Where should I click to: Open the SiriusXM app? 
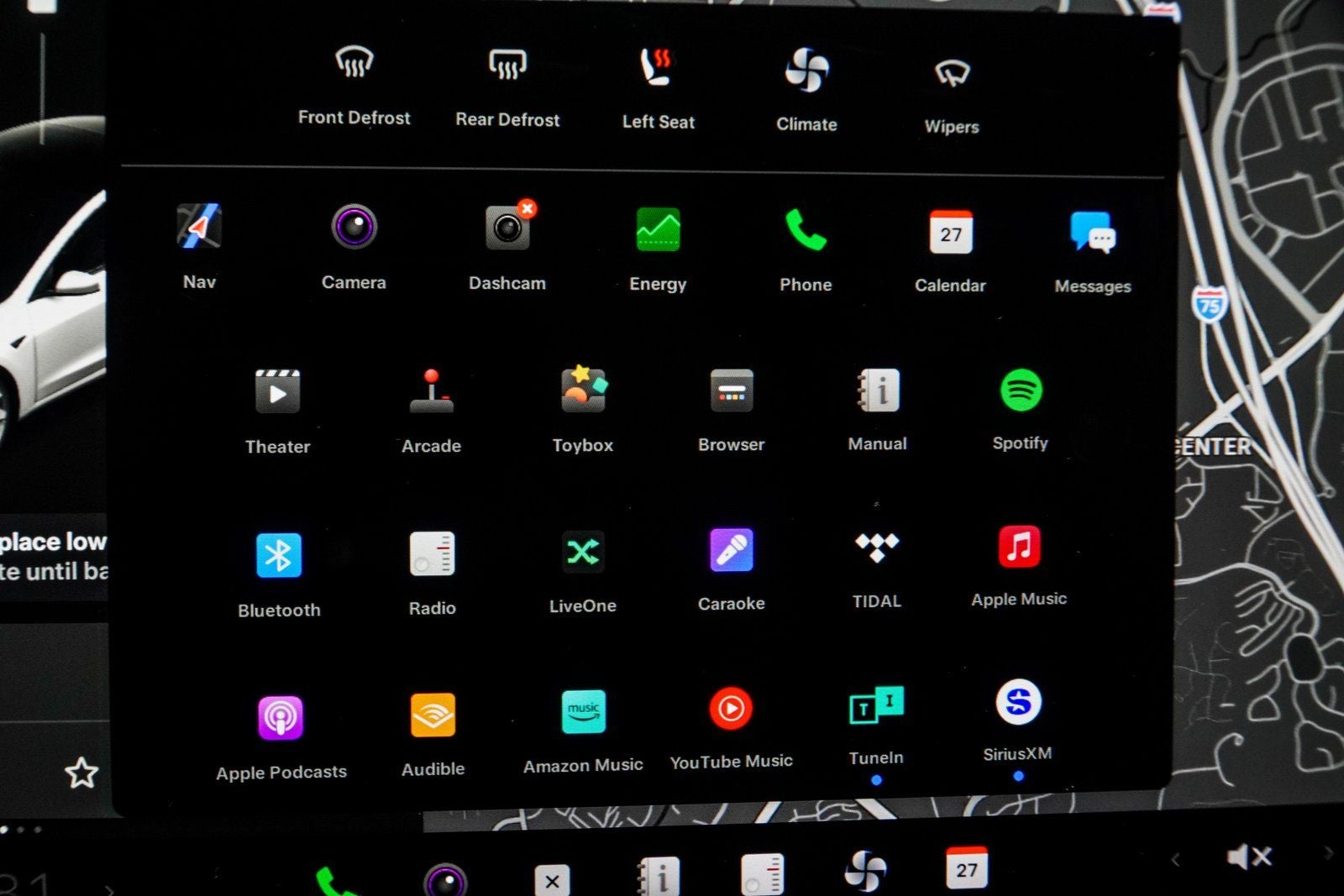click(x=1018, y=702)
